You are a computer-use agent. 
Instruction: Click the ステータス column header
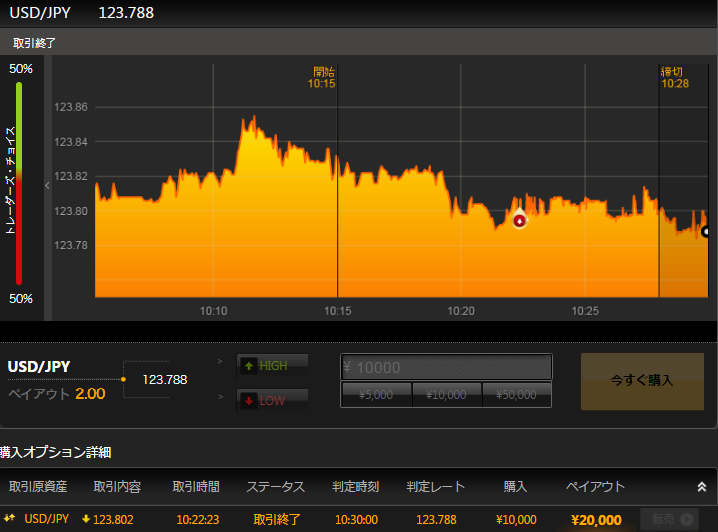[276, 486]
